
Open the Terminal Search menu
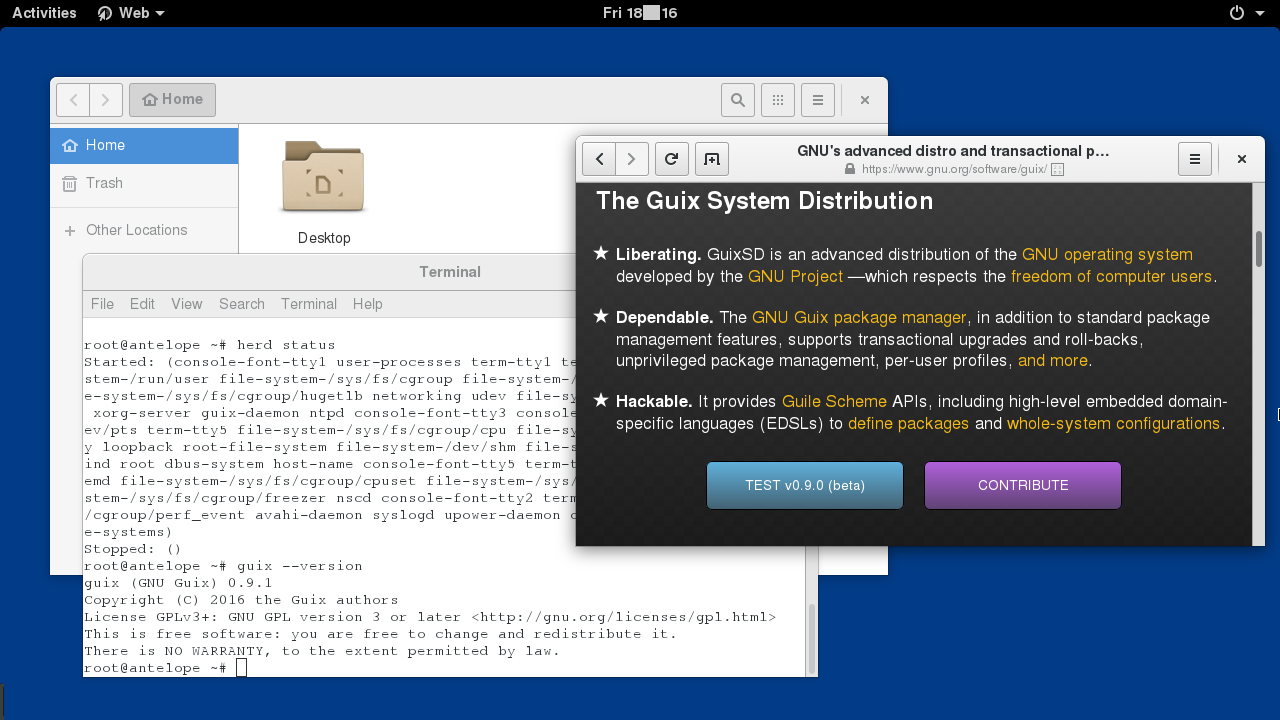coord(242,304)
